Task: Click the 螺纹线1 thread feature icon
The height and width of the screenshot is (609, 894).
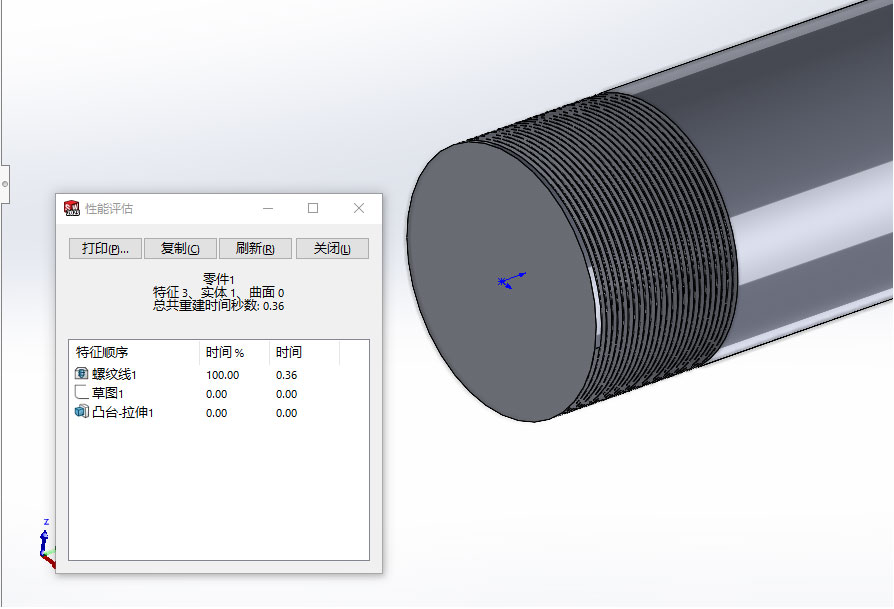Action: (x=82, y=374)
